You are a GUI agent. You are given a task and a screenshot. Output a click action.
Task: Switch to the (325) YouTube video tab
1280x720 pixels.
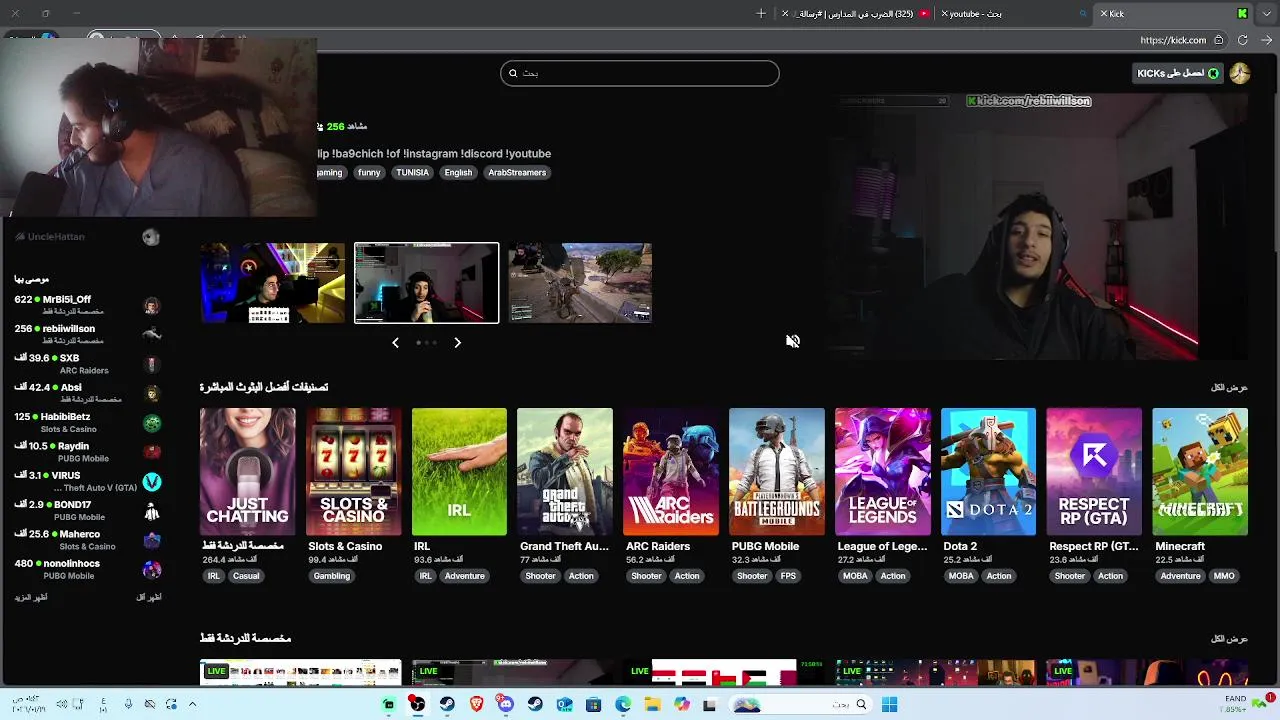click(857, 14)
